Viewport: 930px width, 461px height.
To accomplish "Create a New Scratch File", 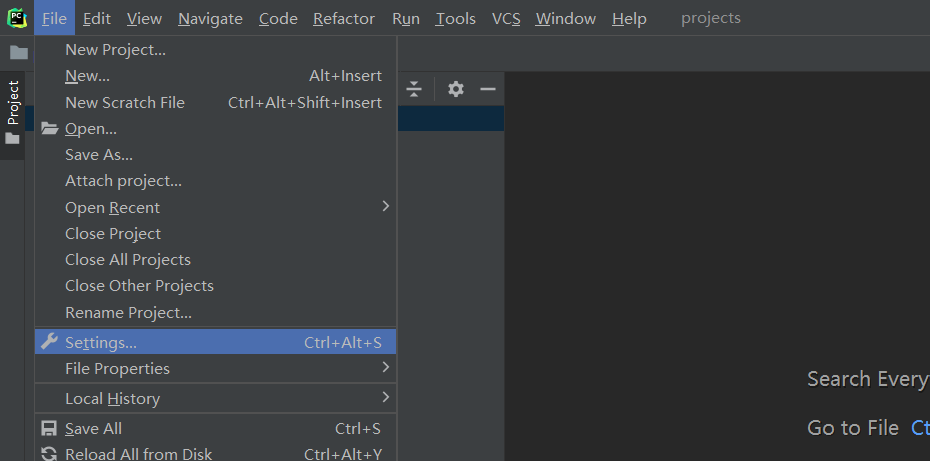I will click(215, 102).
